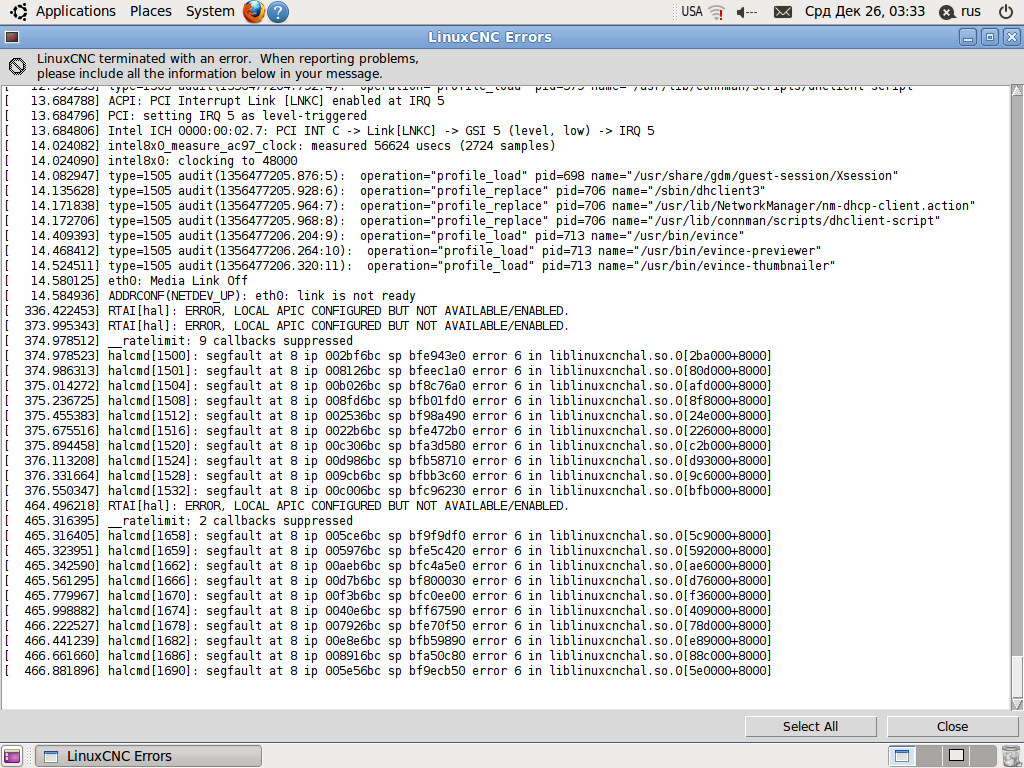Click 'PCI: setting IRQ 5 as level-triggered' line

[186, 116]
